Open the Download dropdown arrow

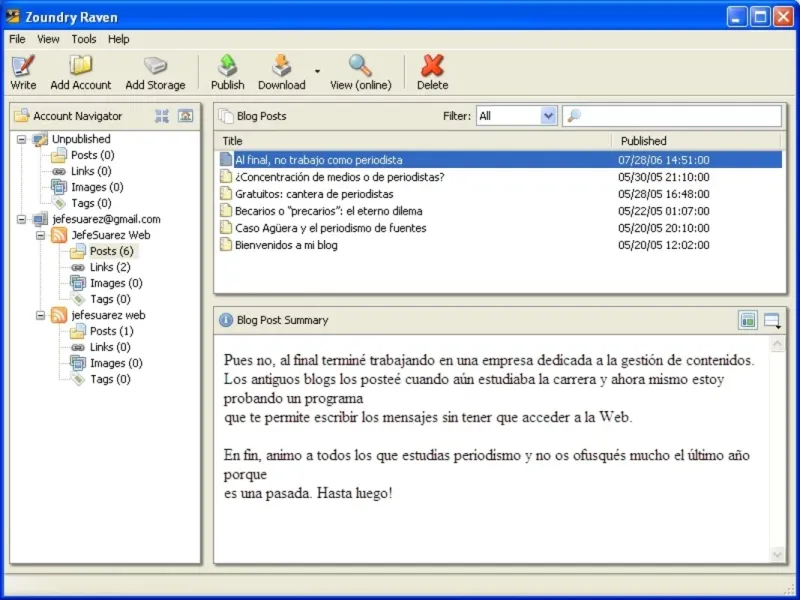pyautogui.click(x=317, y=71)
